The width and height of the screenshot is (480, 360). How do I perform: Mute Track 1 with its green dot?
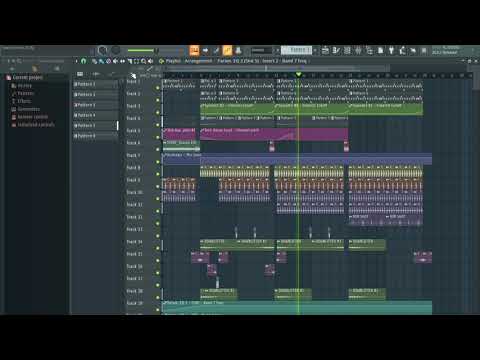158,88
